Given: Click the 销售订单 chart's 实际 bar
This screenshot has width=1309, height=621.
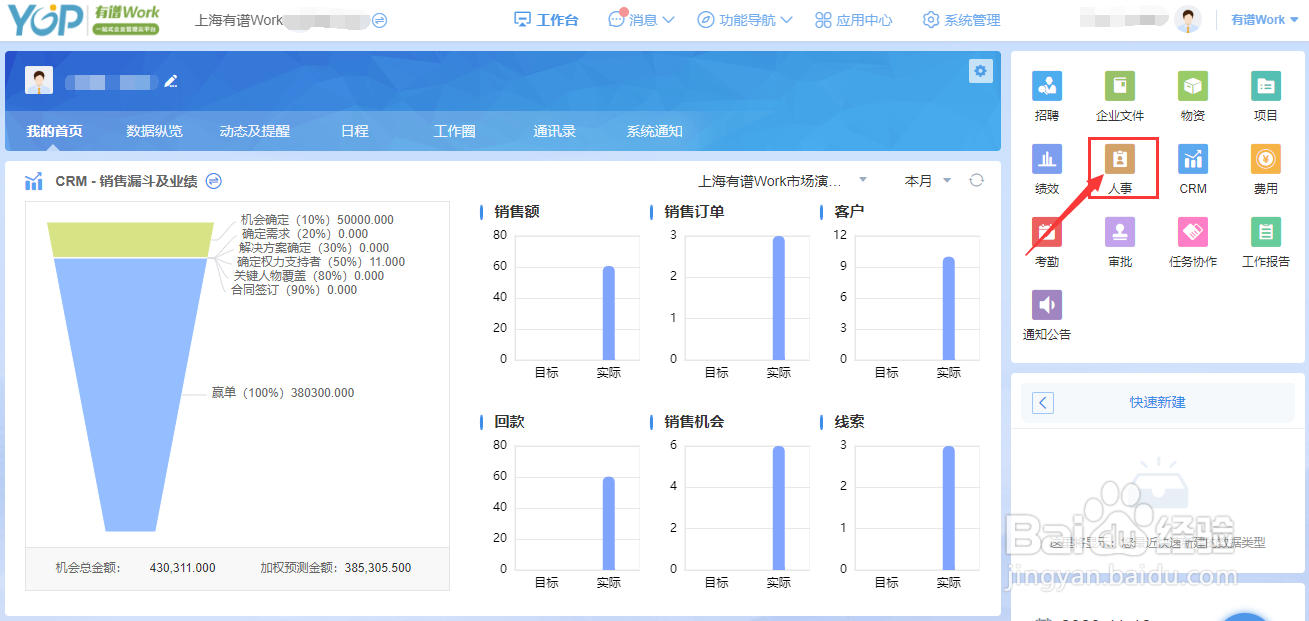Looking at the screenshot, I should [x=778, y=298].
